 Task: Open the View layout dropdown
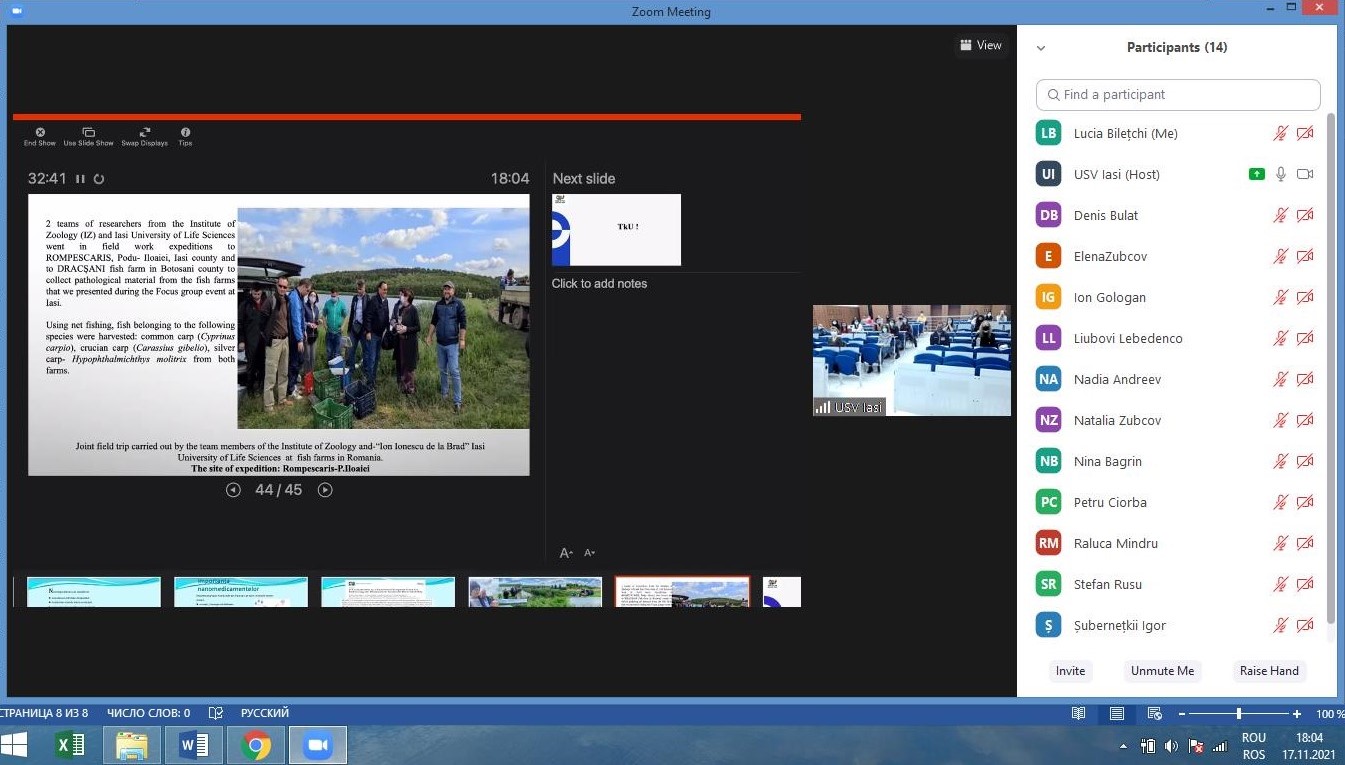click(981, 45)
